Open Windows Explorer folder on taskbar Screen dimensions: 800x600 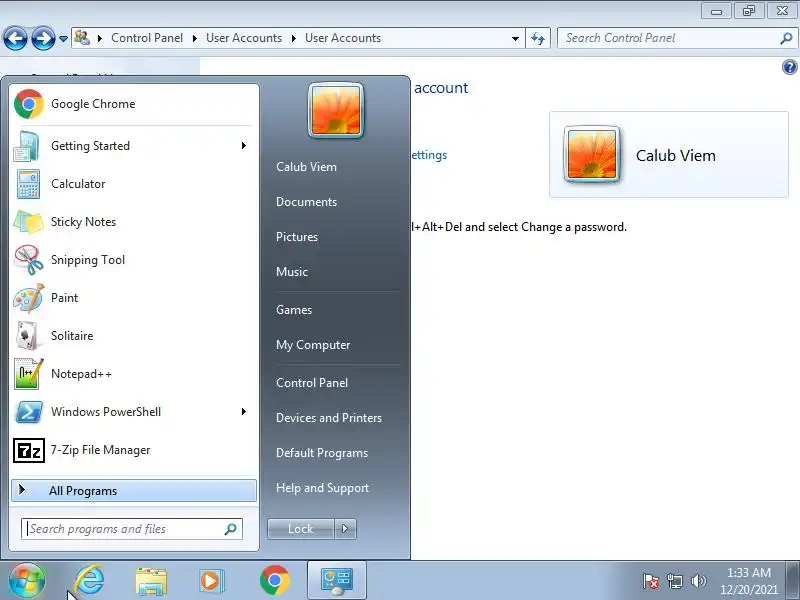[x=151, y=581]
